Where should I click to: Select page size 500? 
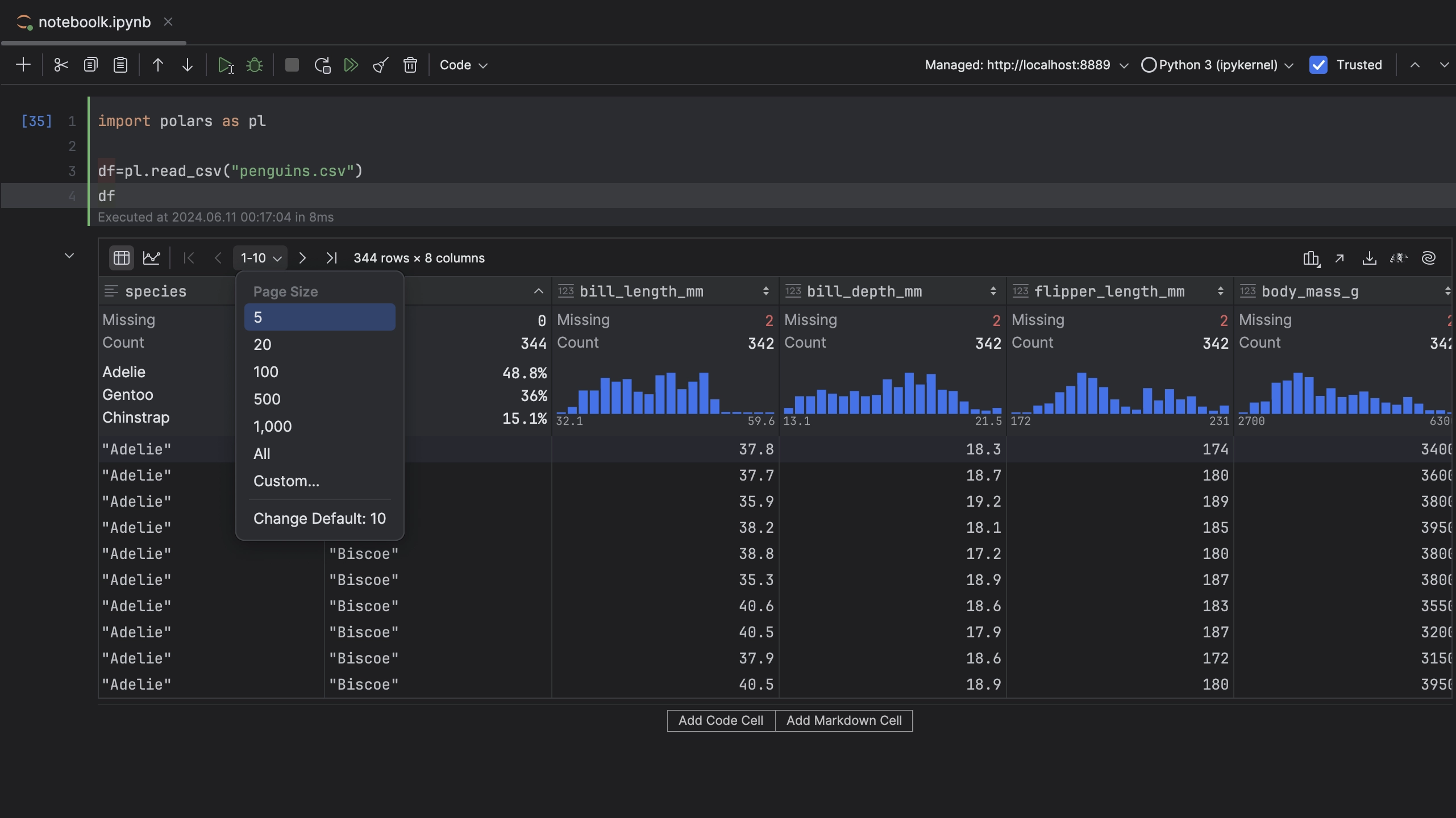(x=320, y=399)
